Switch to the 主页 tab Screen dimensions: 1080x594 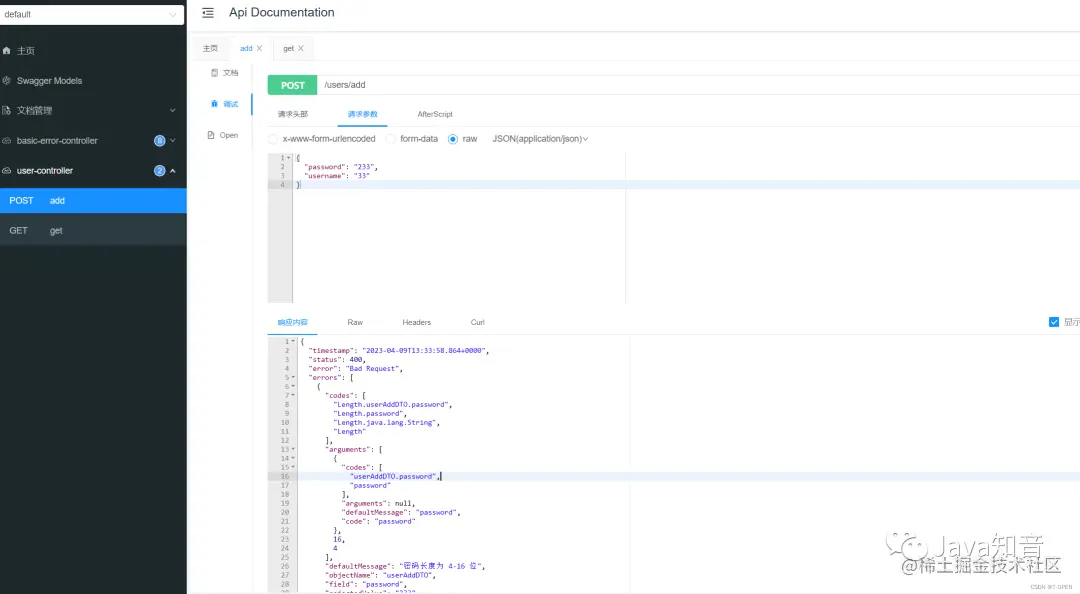click(x=210, y=48)
